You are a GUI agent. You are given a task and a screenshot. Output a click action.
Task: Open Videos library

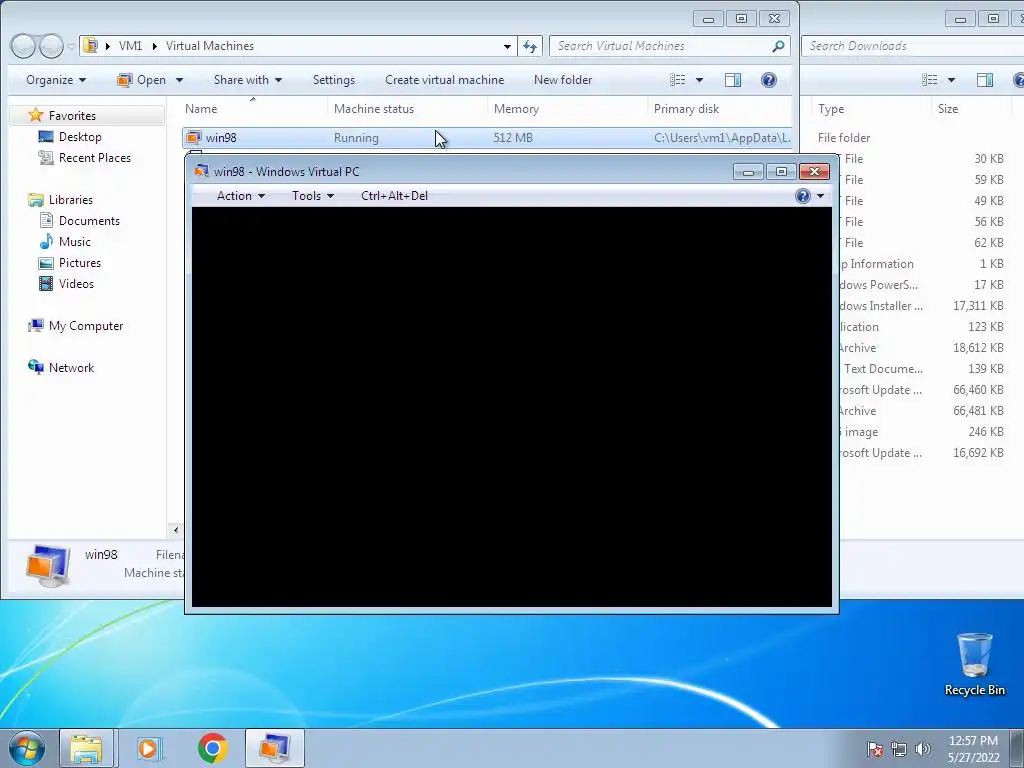coord(76,283)
